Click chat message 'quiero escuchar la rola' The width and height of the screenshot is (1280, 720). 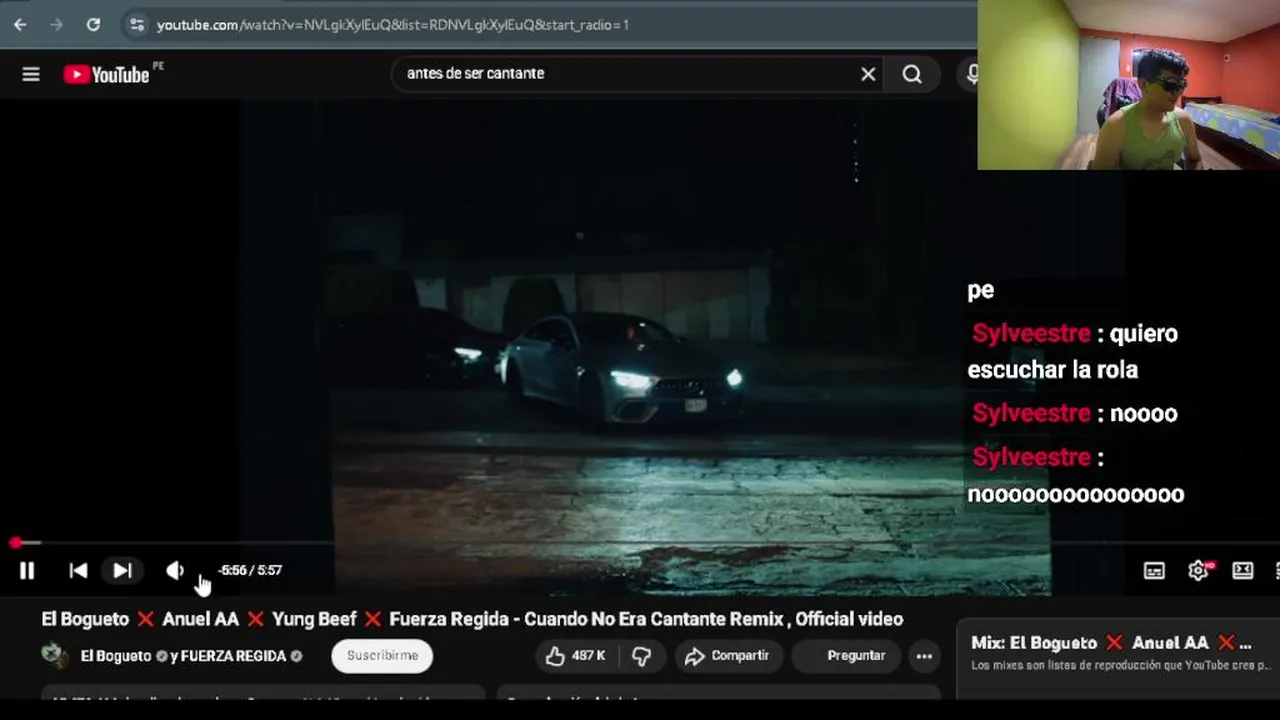[1072, 351]
